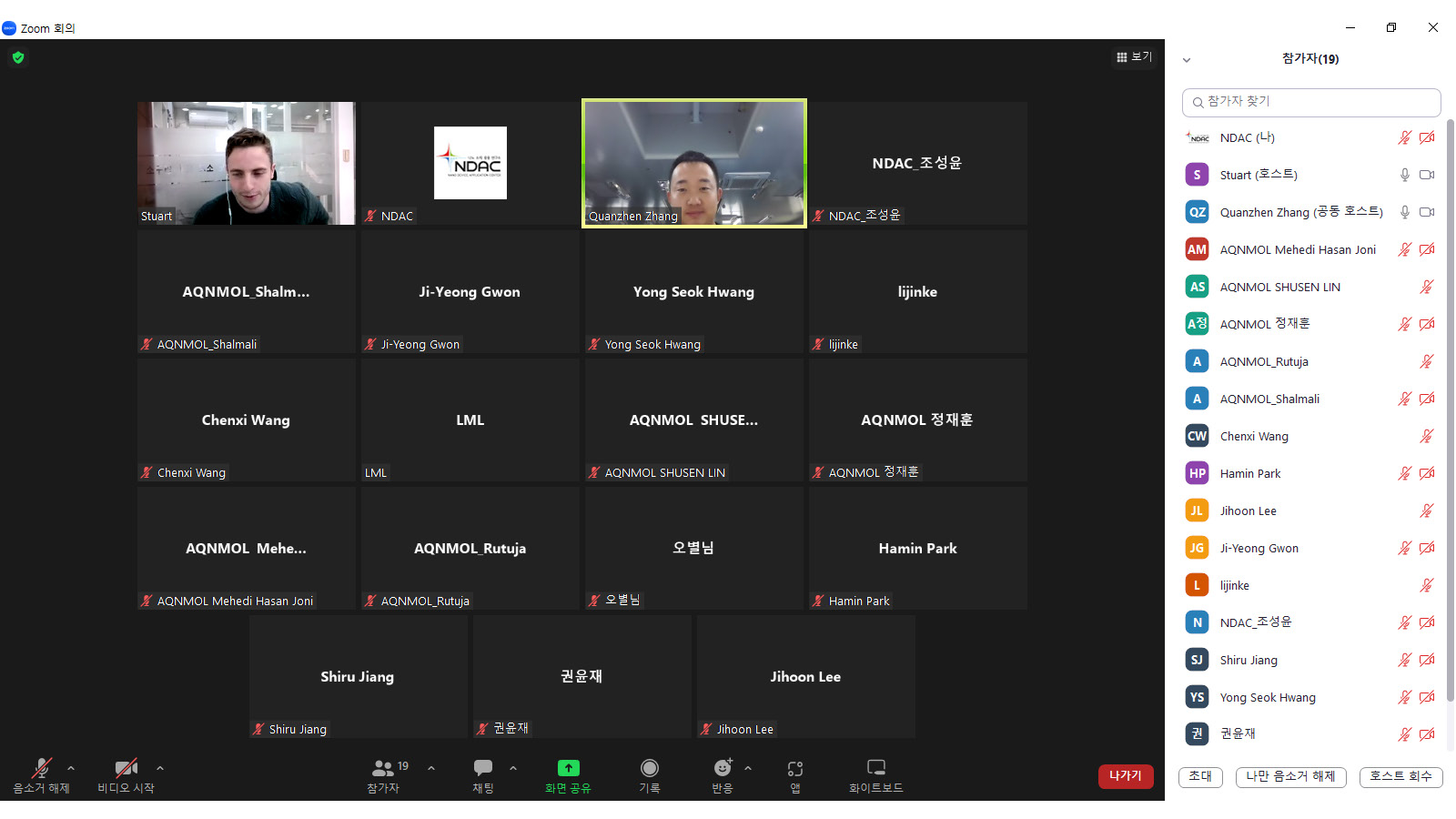This screenshot has width=1456, height=819.
Task: Click the red leave (나가기) button
Action: pos(1126,775)
